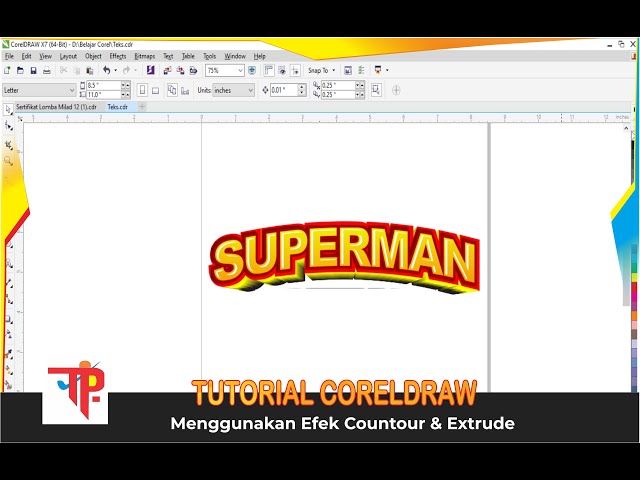Click the Cut scissors icon
Screen dimensions: 640x480
(x=63, y=70)
